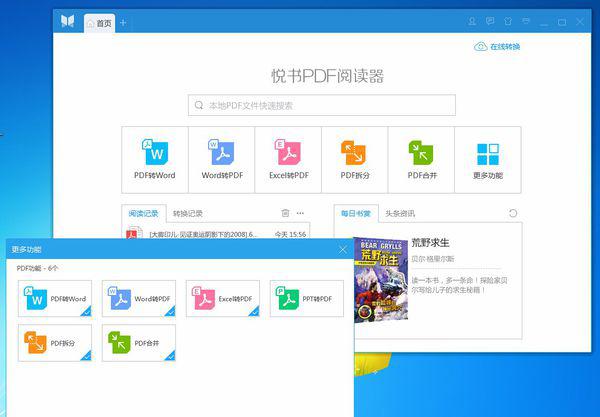Click the 在线转换 cloud link
Viewport: 600px width, 417px height.
point(497,46)
